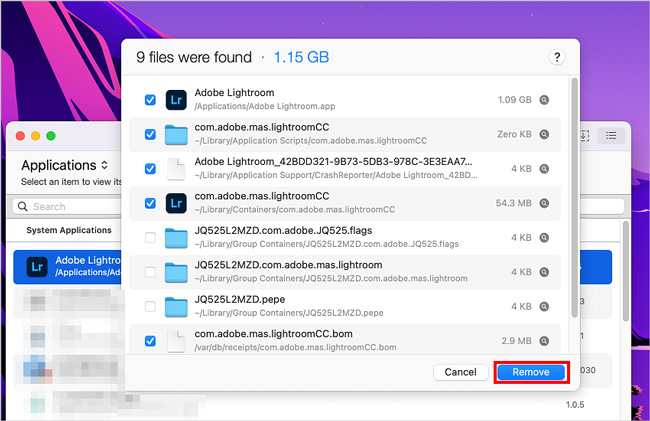650x421 pixels.
Task: Click the 2.9 MB size value
Action: point(517,341)
